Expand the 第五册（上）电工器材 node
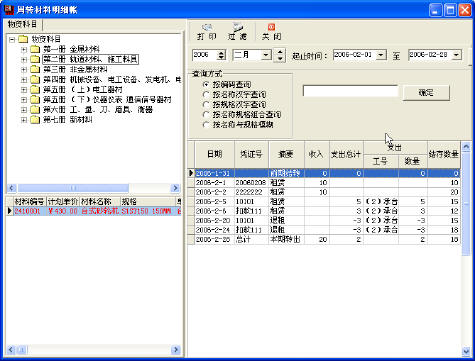Screen dimensions: 475x361 point(24,90)
